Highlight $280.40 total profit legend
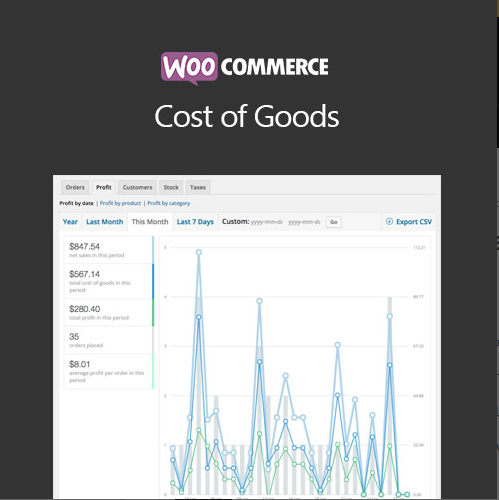Image resolution: width=499 pixels, height=500 pixels. [x=108, y=313]
